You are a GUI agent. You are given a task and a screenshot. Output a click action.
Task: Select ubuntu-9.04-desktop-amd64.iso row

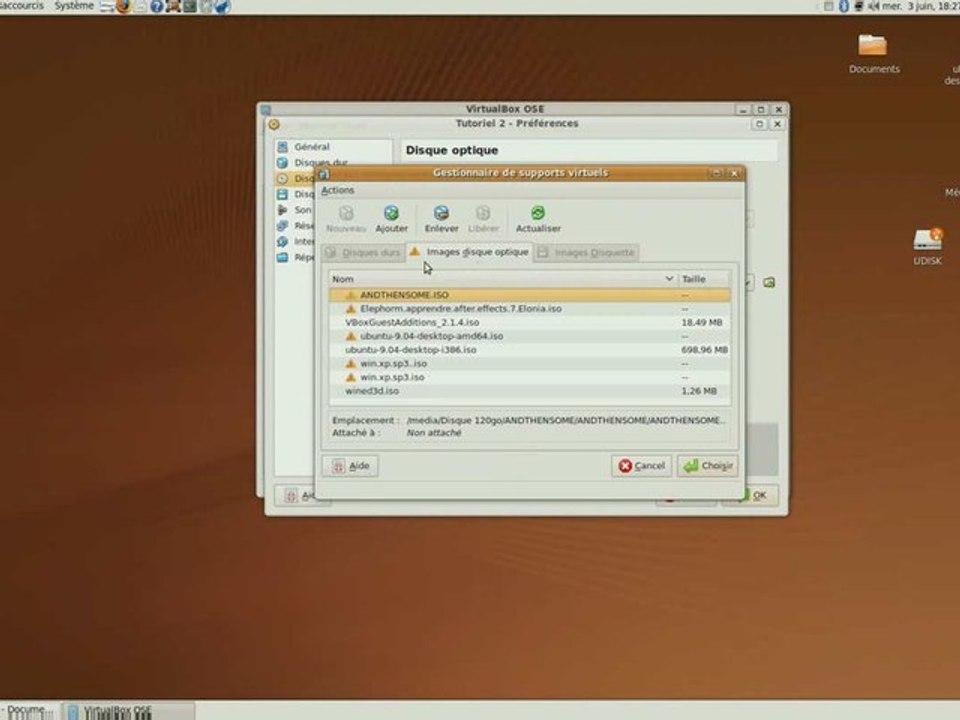coord(530,336)
